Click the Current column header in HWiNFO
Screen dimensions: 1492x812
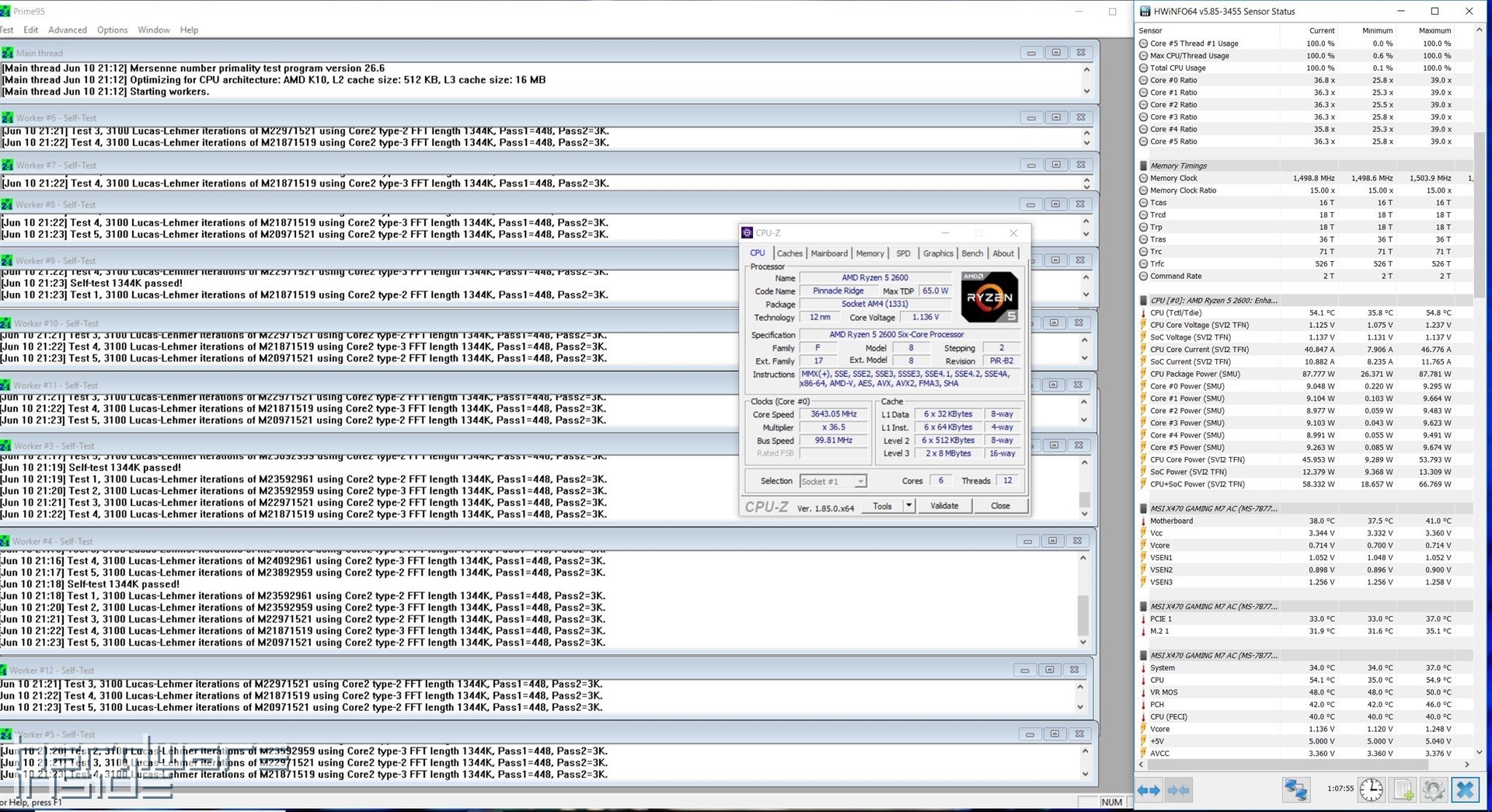tap(1309, 30)
